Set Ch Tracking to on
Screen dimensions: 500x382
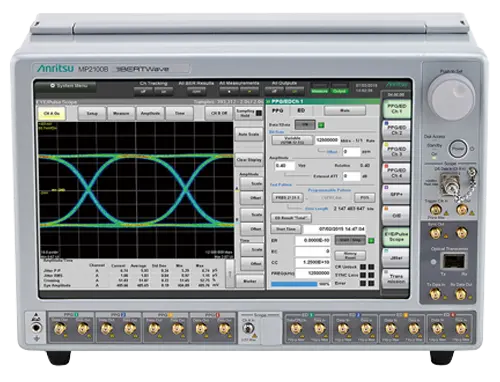click(x=164, y=91)
